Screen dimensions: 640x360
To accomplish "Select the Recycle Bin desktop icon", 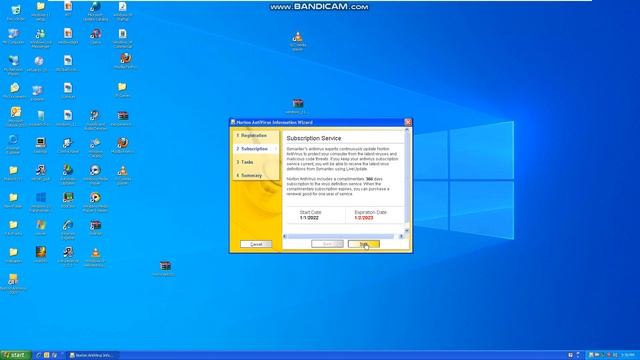I will [15, 12].
